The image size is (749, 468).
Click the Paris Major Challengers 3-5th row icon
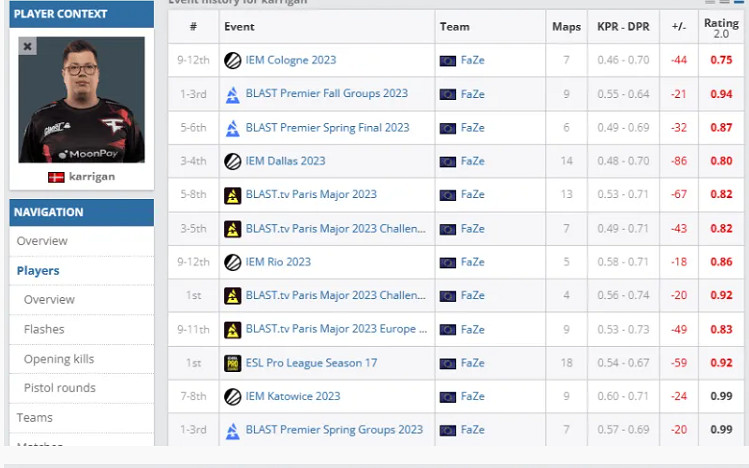pos(233,229)
